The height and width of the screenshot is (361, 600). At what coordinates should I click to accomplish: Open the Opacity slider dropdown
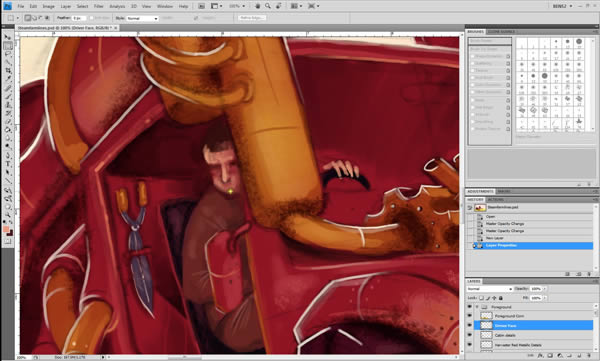coord(545,289)
